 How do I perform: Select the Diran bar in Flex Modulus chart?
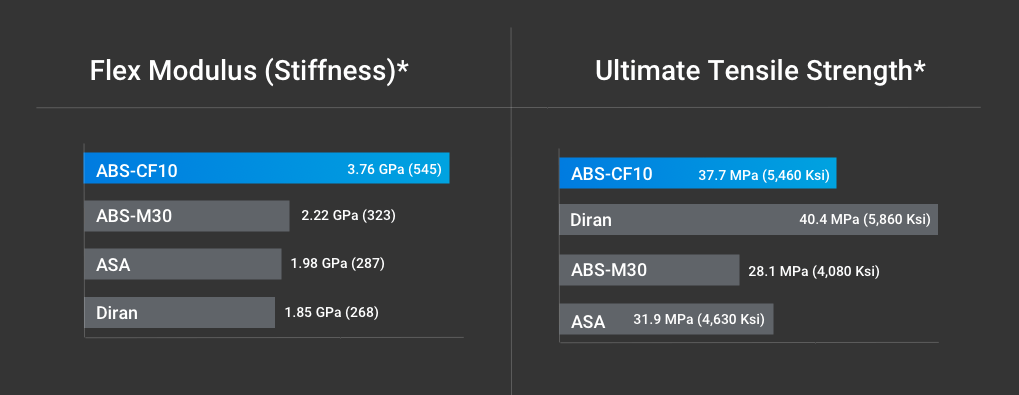[179, 312]
